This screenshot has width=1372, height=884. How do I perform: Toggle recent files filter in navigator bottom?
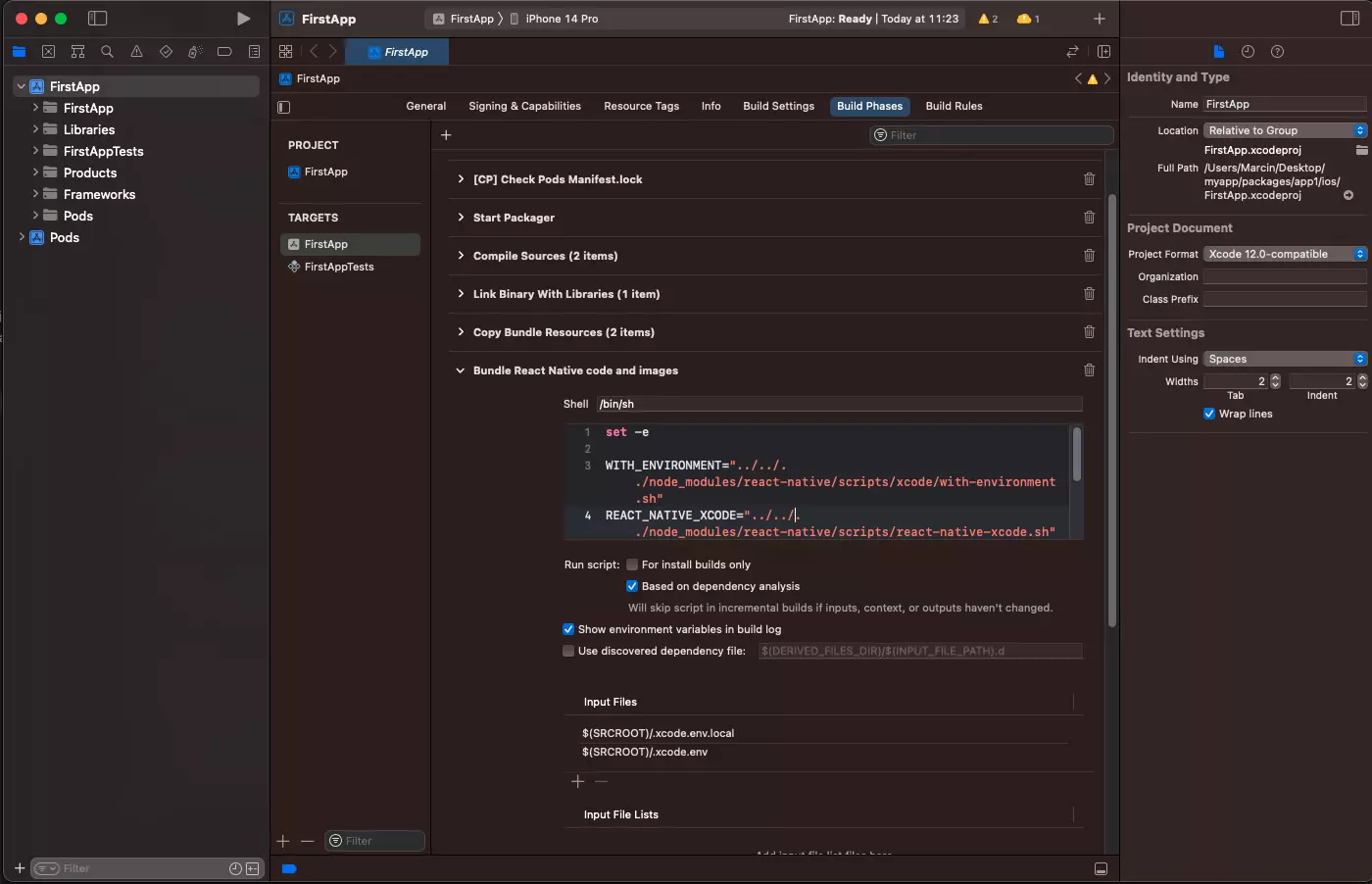(235, 869)
